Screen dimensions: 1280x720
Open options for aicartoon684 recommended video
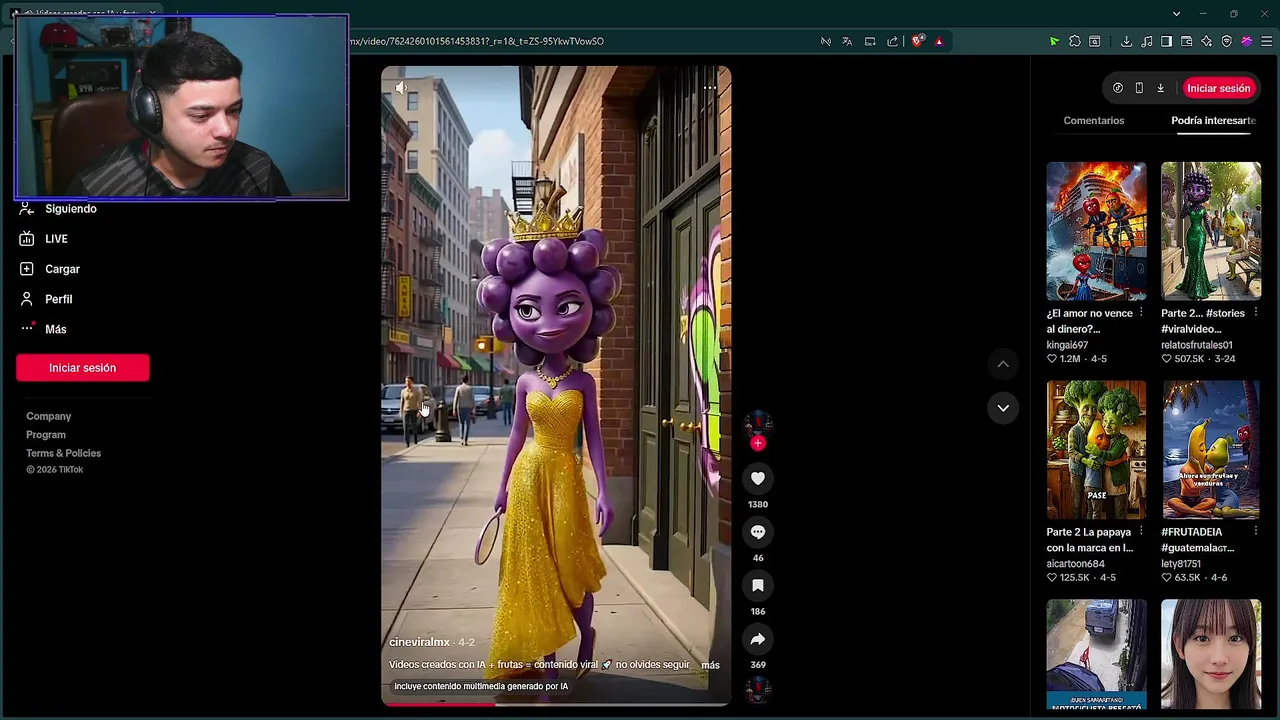1141,532
